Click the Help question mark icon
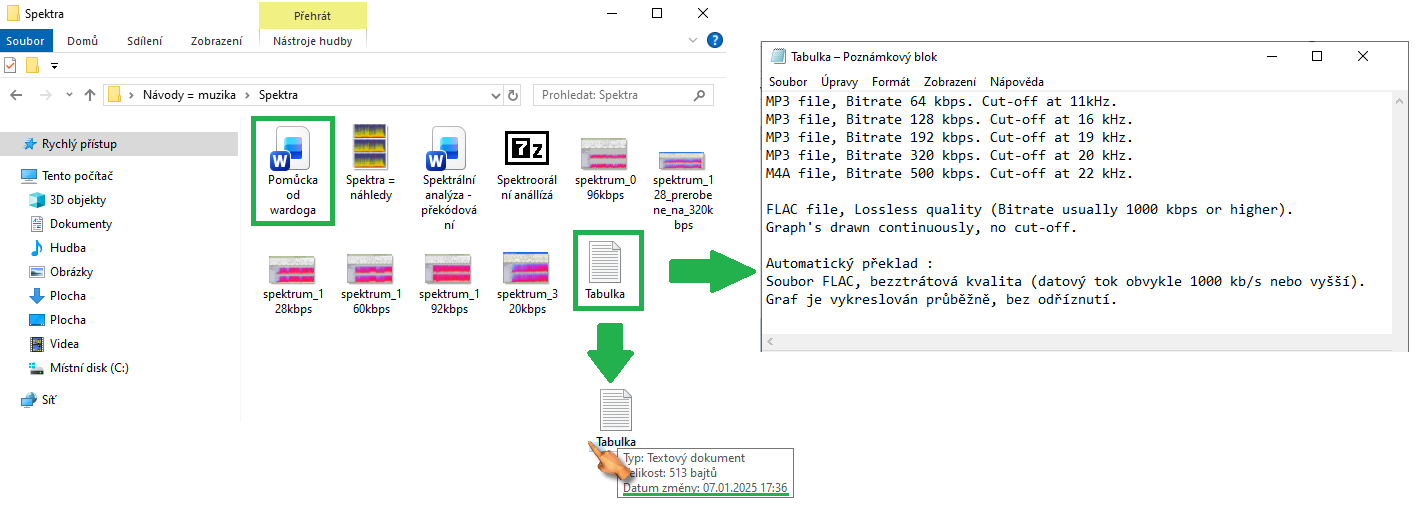This screenshot has width=1418, height=510. pos(715,41)
